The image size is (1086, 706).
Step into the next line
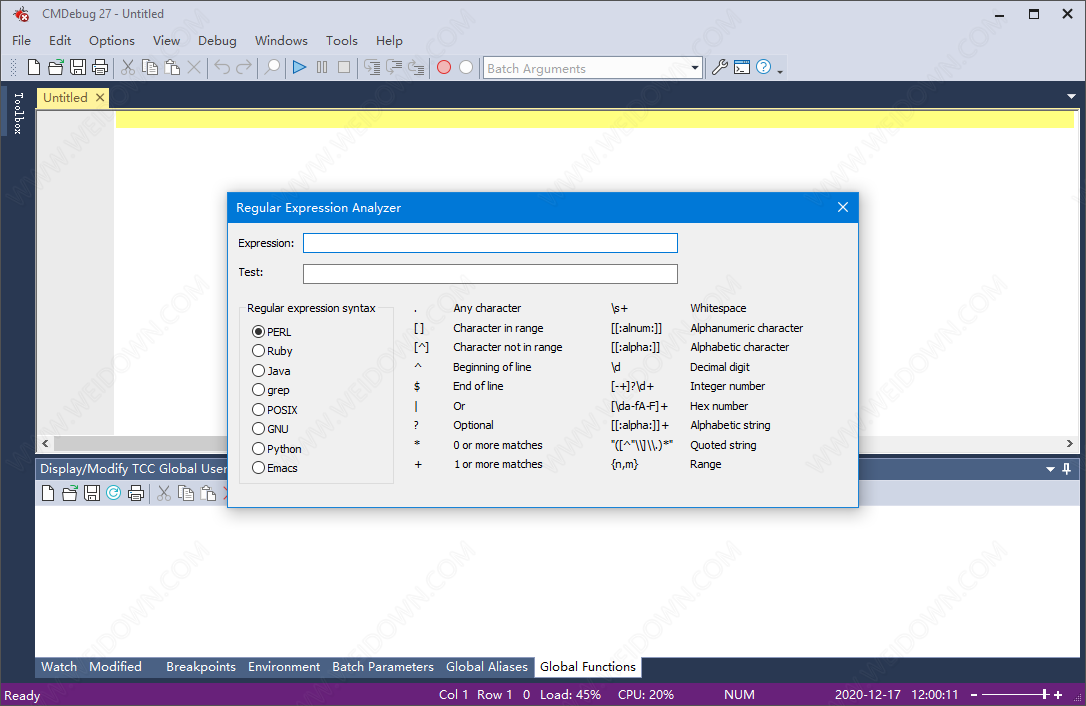click(x=372, y=67)
